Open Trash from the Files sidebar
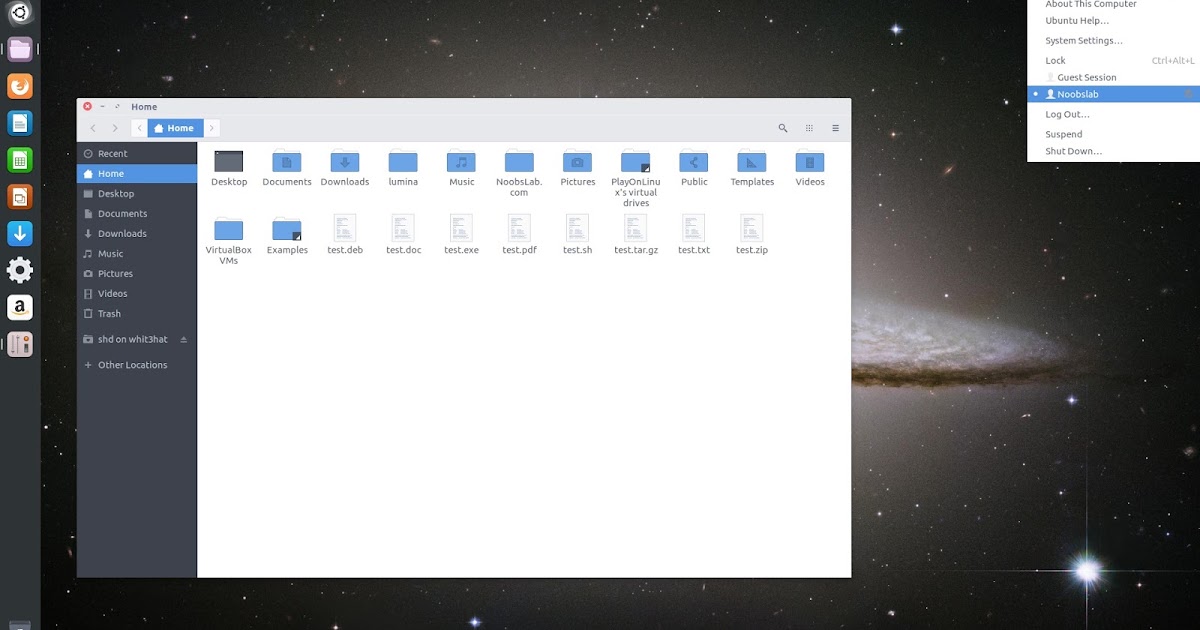The height and width of the screenshot is (630, 1200). (x=110, y=313)
